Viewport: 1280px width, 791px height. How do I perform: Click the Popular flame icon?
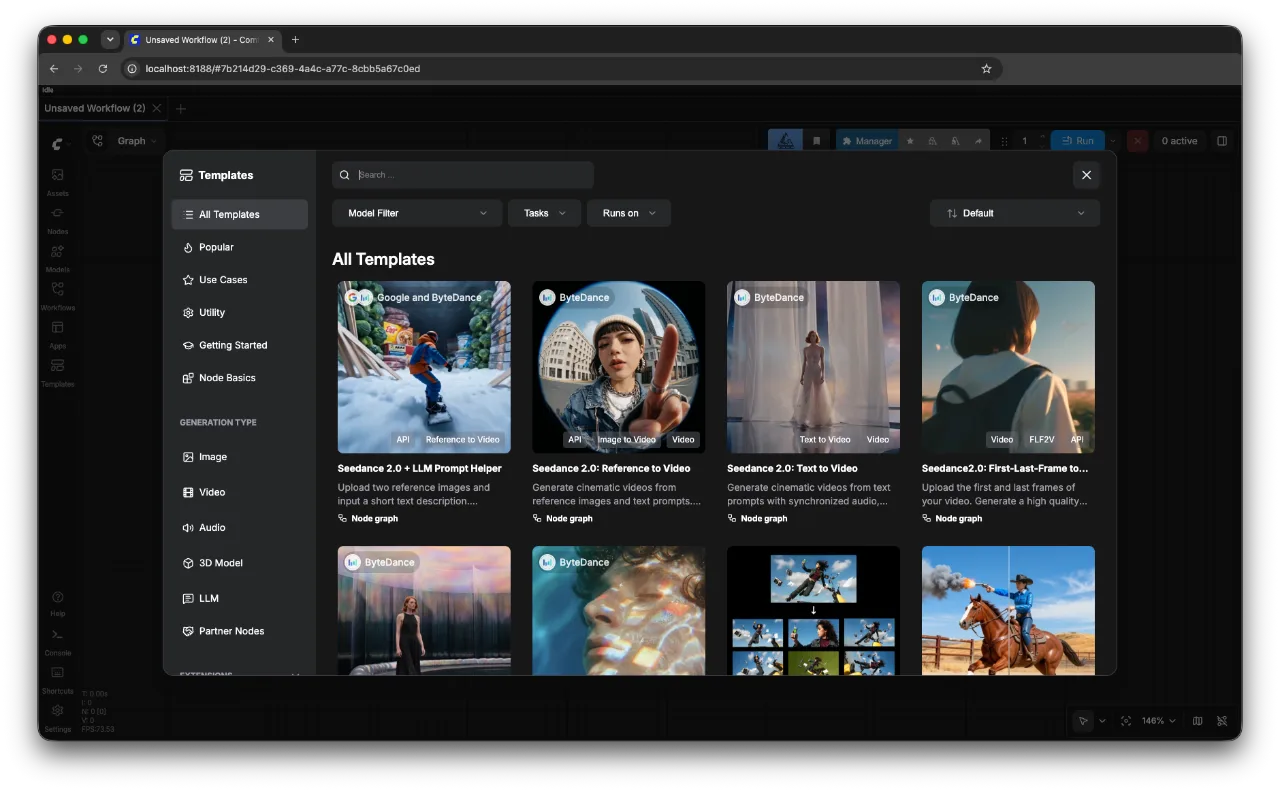pyautogui.click(x=188, y=247)
